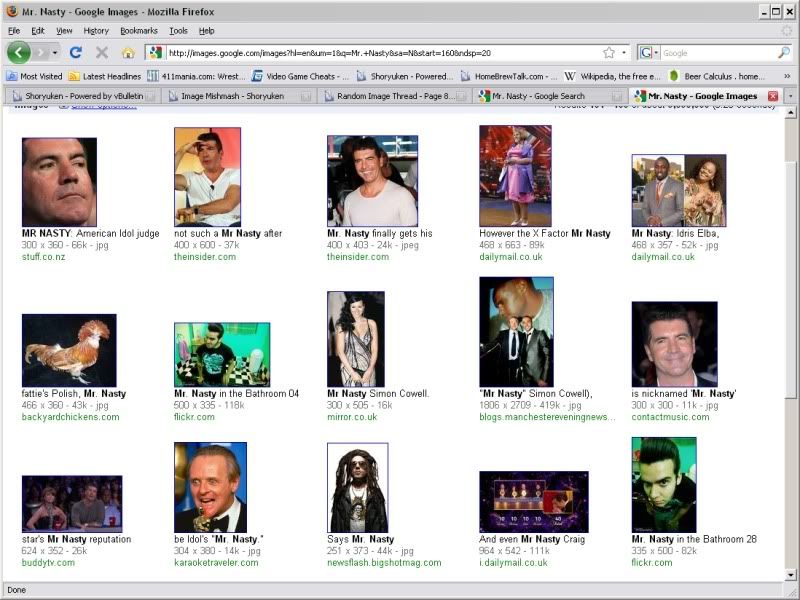Open the 411mania.com bookmark
800x600 pixels.
[196, 76]
